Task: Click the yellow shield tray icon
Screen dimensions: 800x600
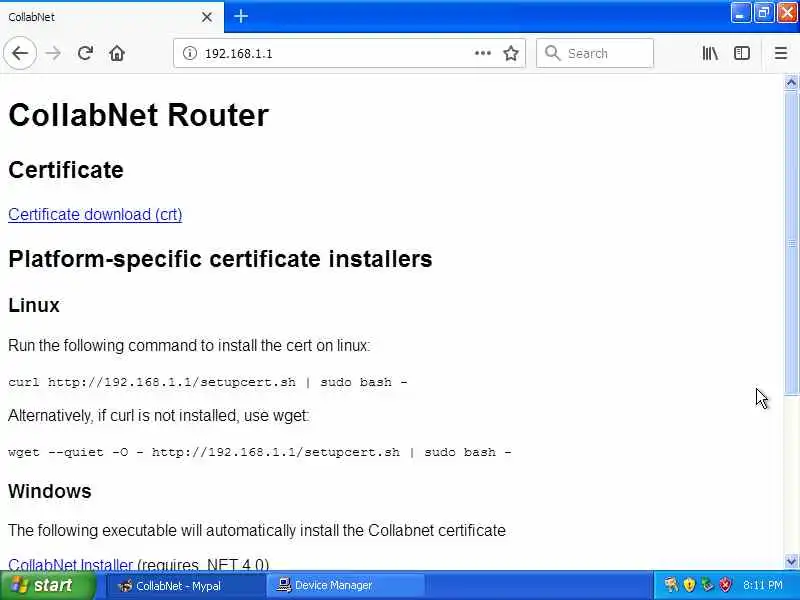Action: 689,585
